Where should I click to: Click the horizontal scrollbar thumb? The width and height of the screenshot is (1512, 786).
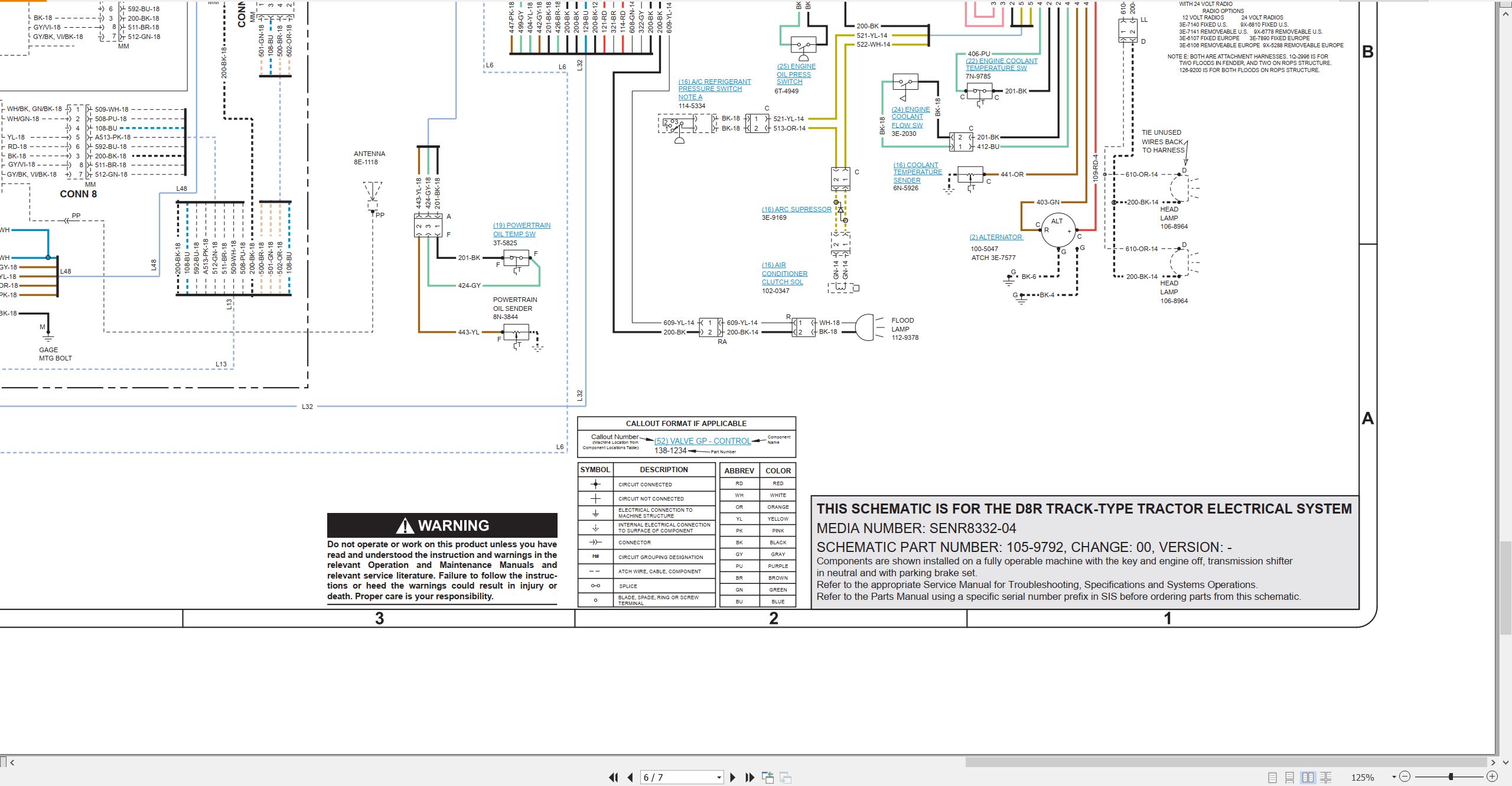point(1226,762)
